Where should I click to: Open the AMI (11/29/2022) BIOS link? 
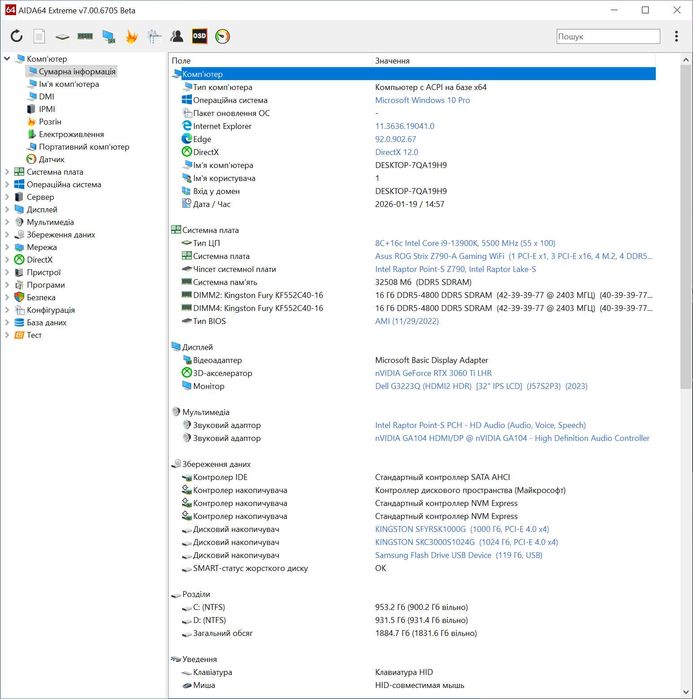[x=406, y=321]
